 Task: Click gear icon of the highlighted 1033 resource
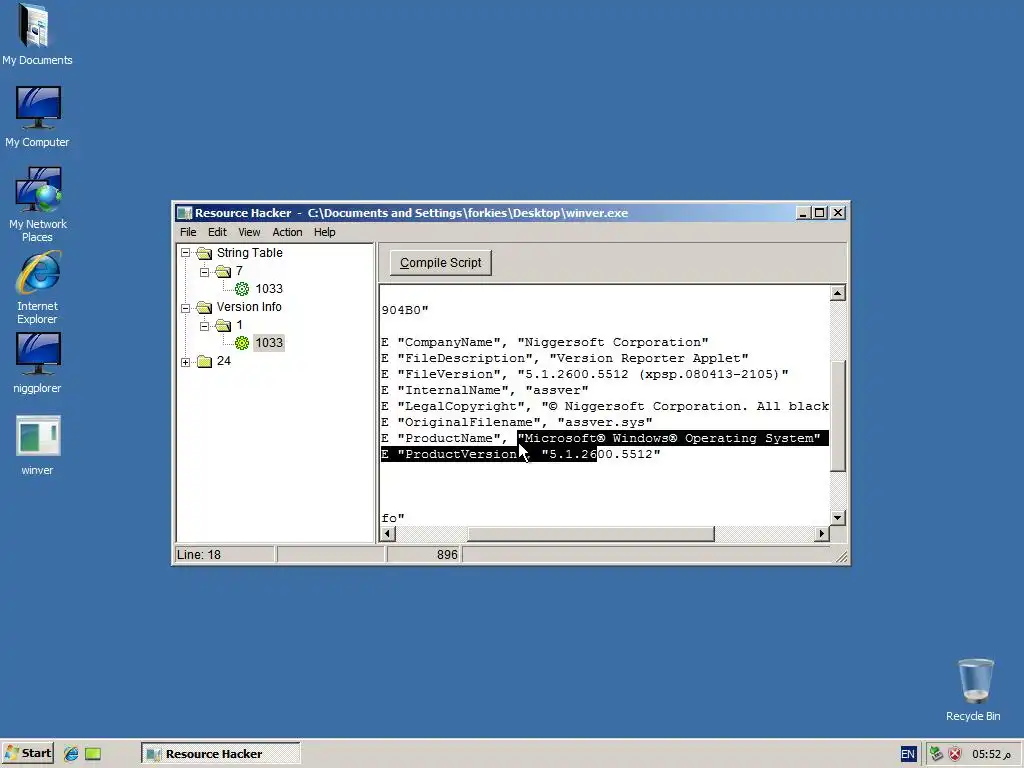click(242, 343)
